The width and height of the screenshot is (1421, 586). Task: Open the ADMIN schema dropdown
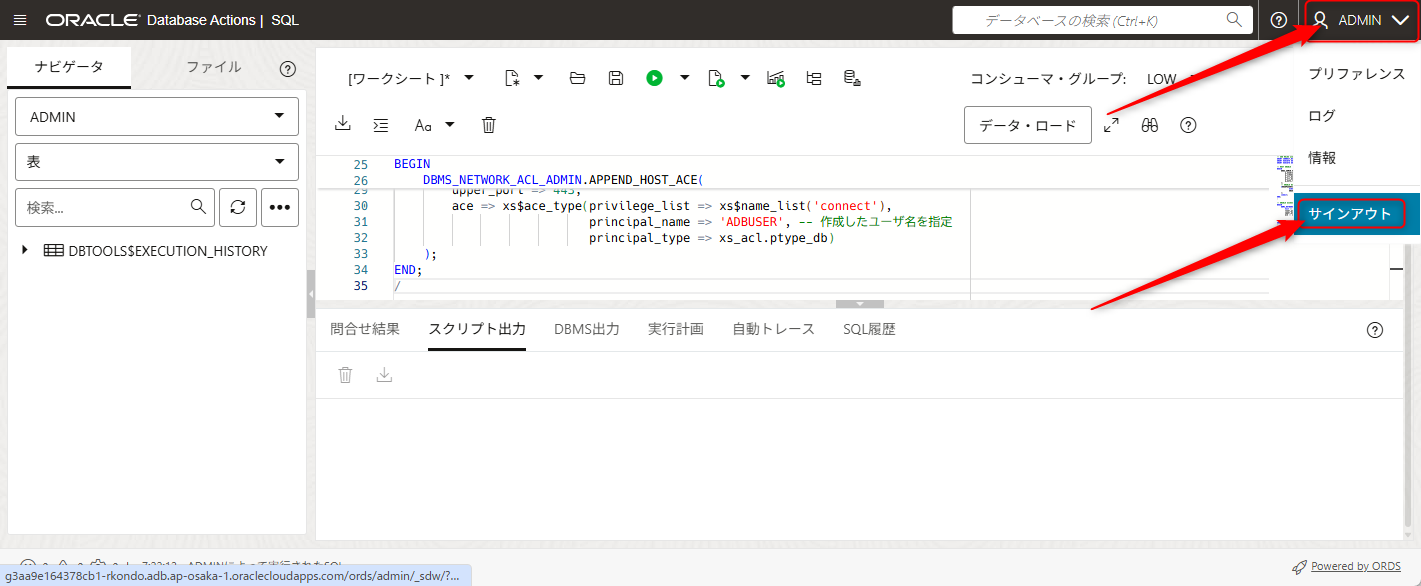(157, 117)
